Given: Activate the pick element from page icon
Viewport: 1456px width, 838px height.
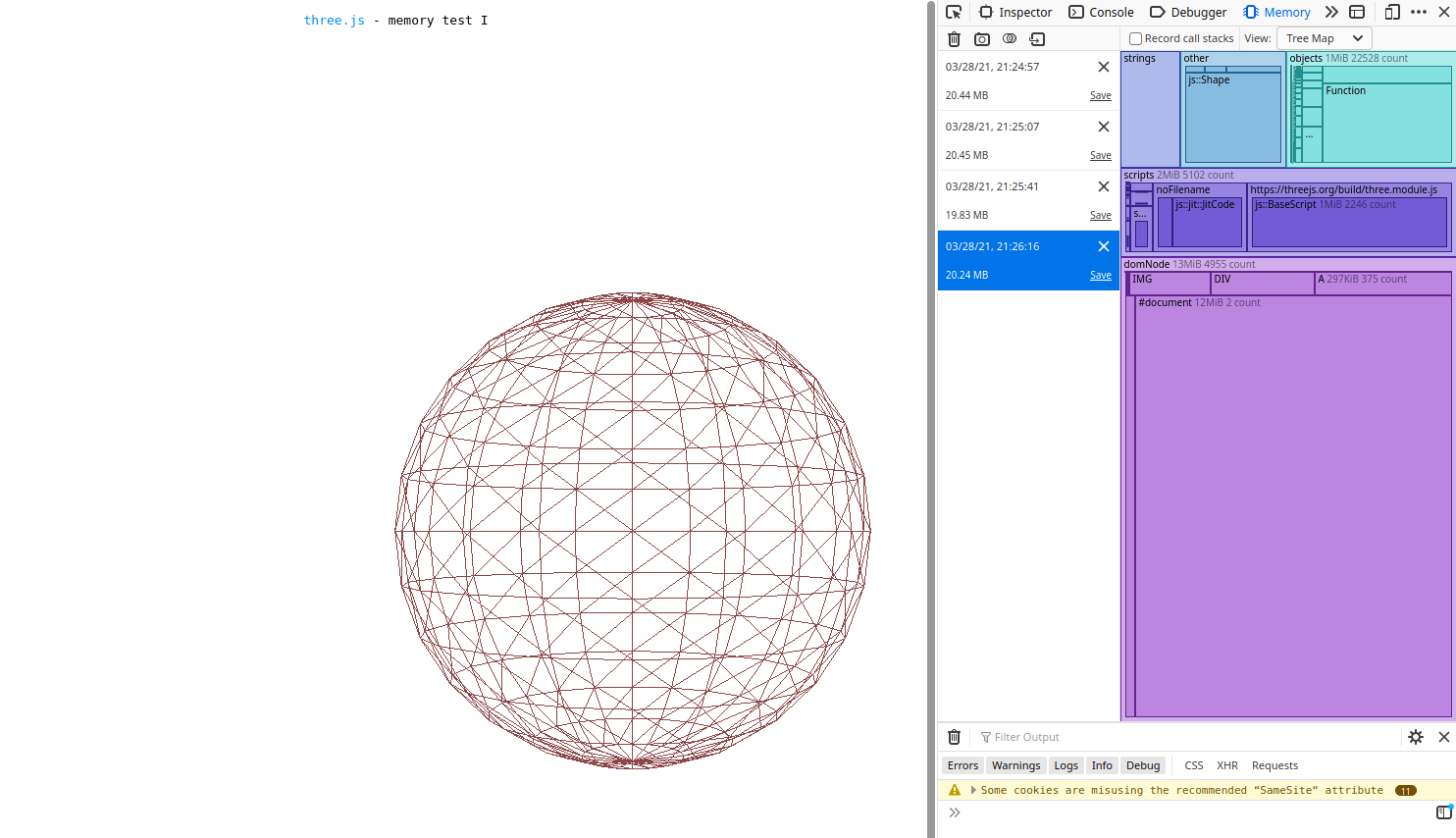Looking at the screenshot, I should [x=954, y=12].
